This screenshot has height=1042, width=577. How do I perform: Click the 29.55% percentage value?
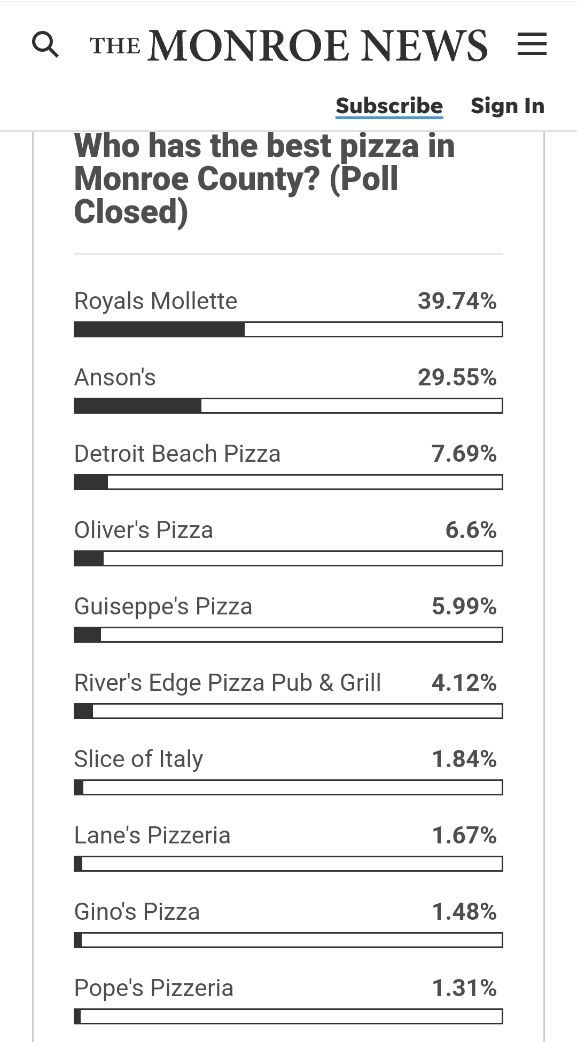[x=457, y=377]
